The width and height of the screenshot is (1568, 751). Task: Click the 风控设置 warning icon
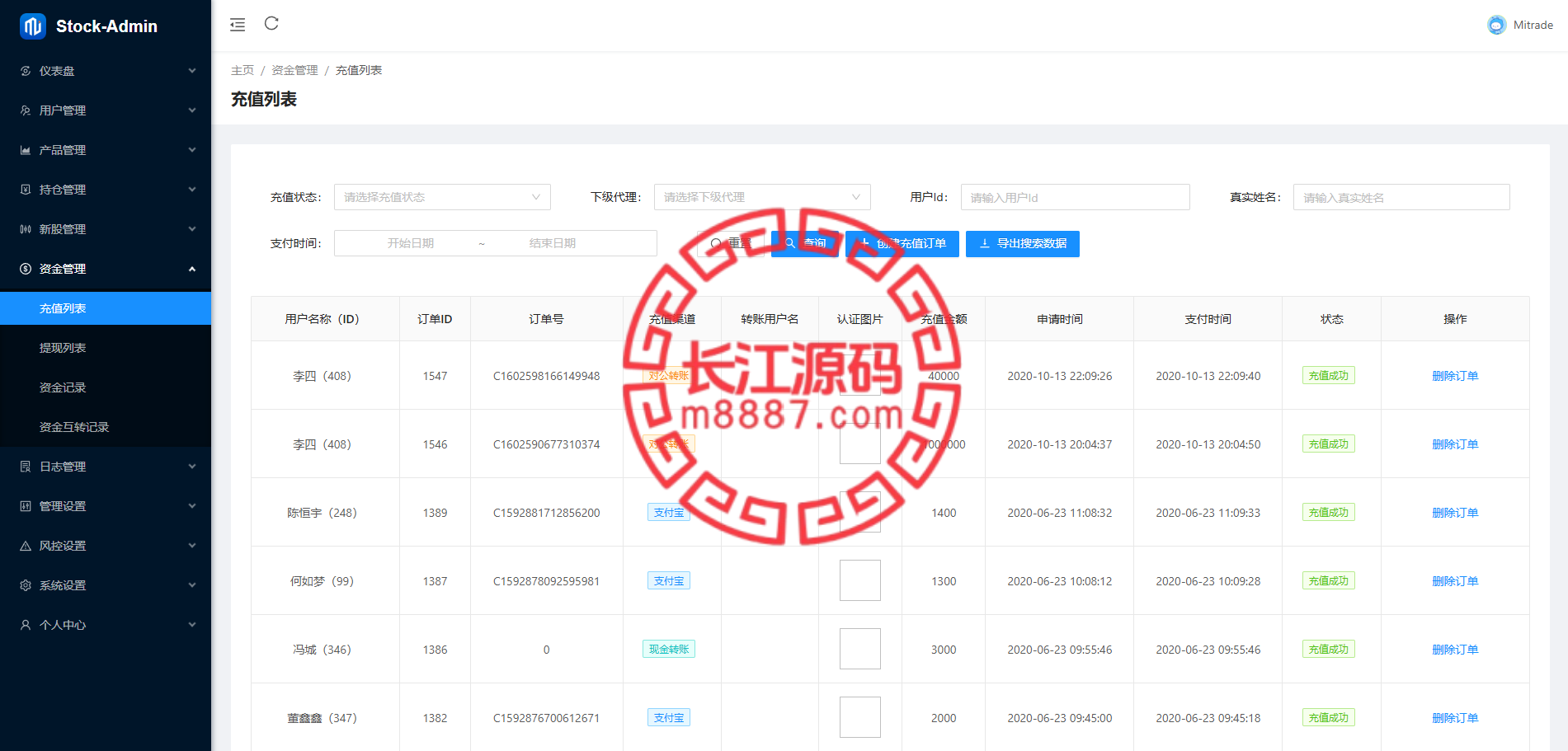point(26,546)
